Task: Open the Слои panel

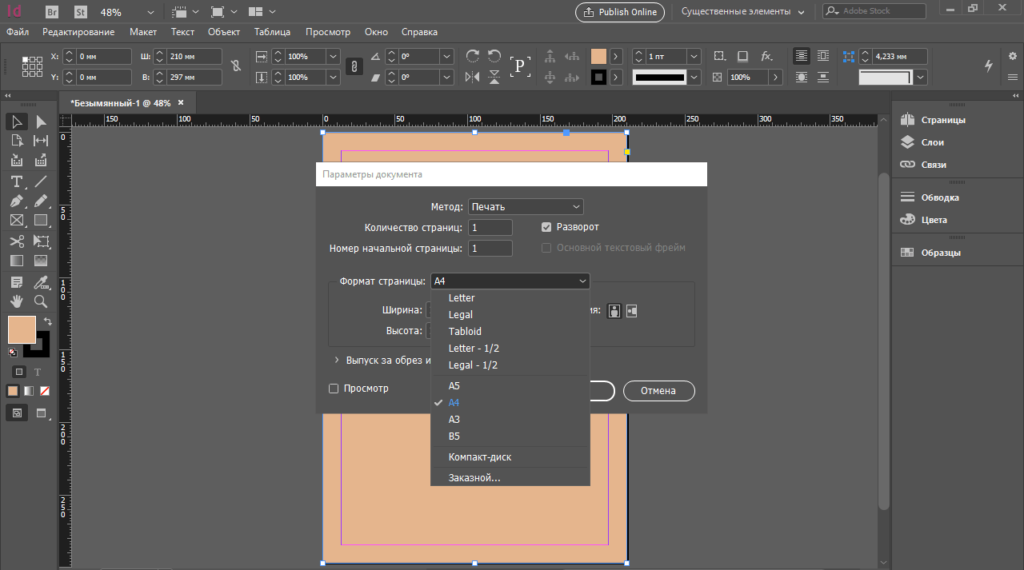Action: (932, 142)
